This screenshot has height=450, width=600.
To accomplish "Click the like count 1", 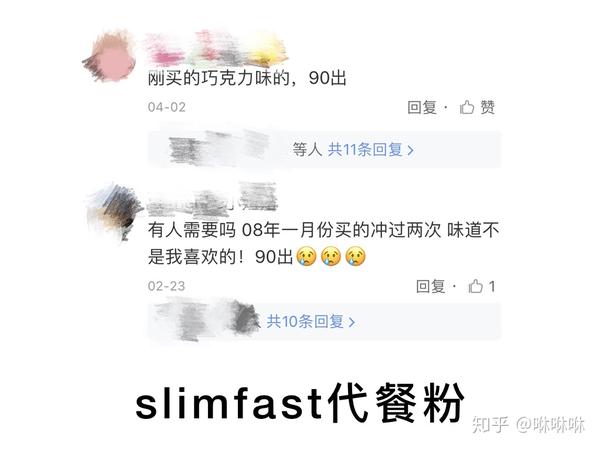I will tap(492, 286).
